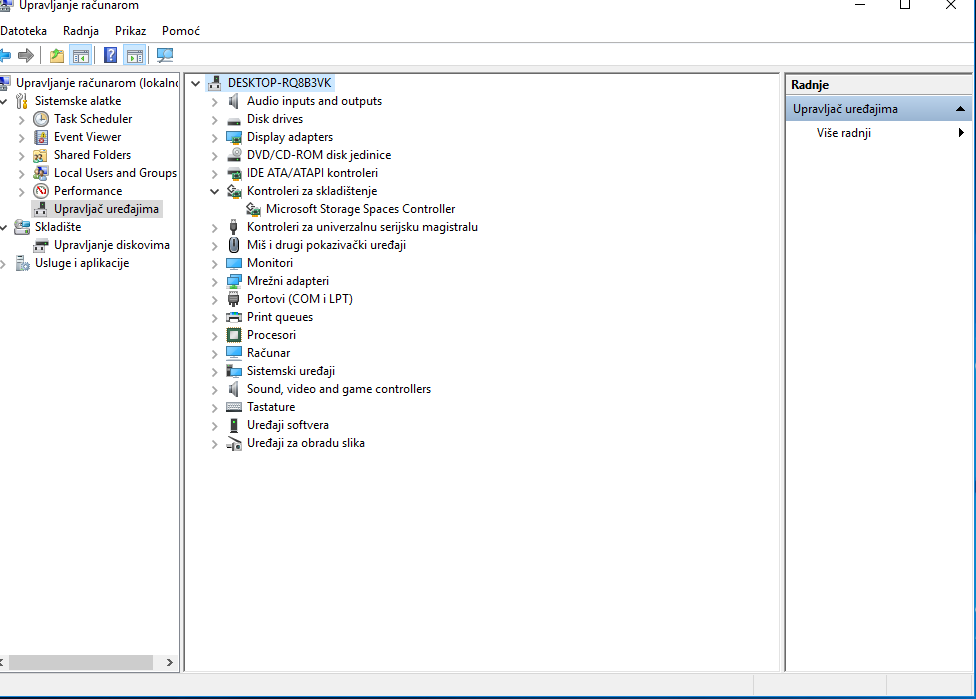Open the Radnja menu
Image resolution: width=976 pixels, height=699 pixels.
[x=81, y=31]
